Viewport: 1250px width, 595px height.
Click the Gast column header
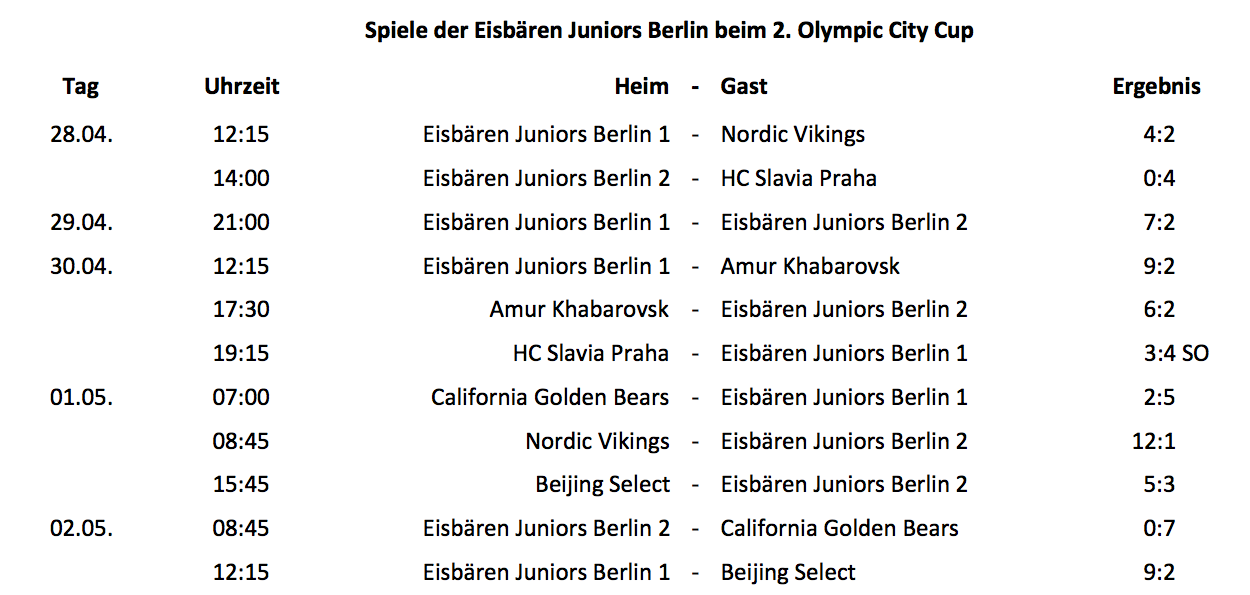coord(744,87)
